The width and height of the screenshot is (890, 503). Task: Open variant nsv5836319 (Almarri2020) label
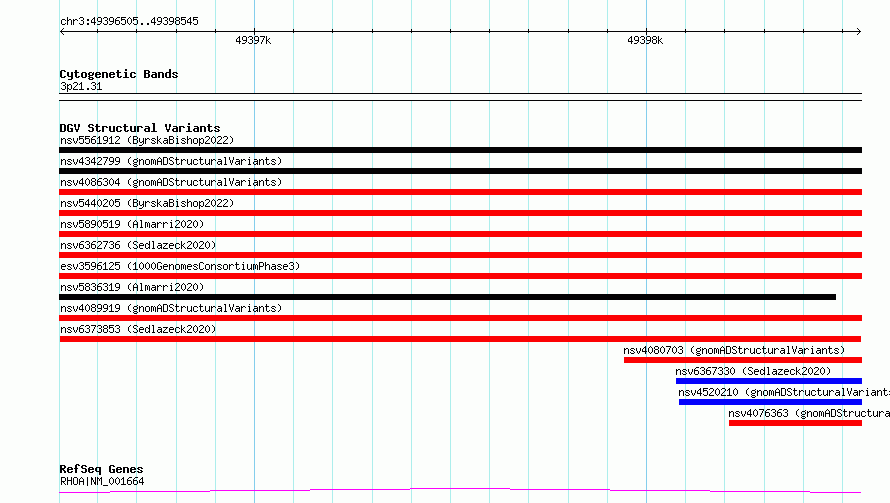click(132, 287)
